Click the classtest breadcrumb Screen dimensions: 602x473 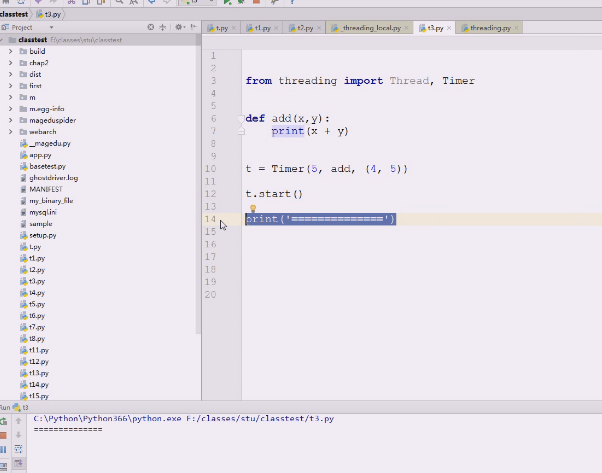click(14, 15)
